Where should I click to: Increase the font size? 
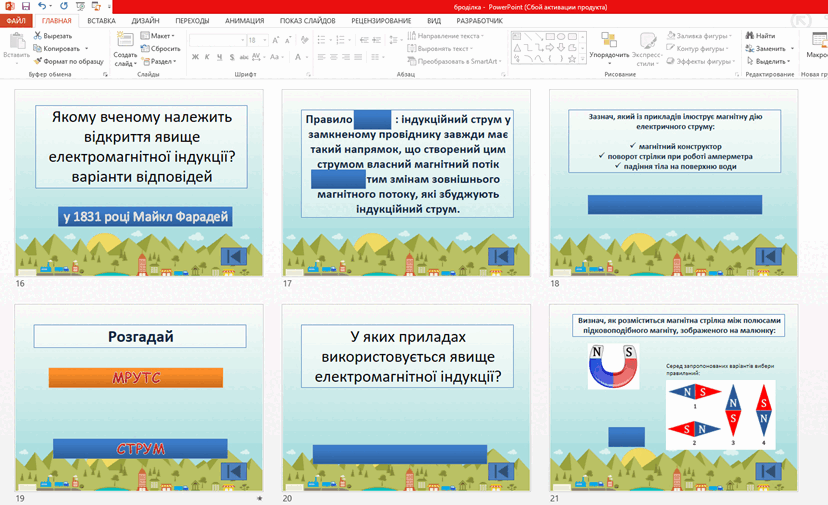(x=276, y=40)
